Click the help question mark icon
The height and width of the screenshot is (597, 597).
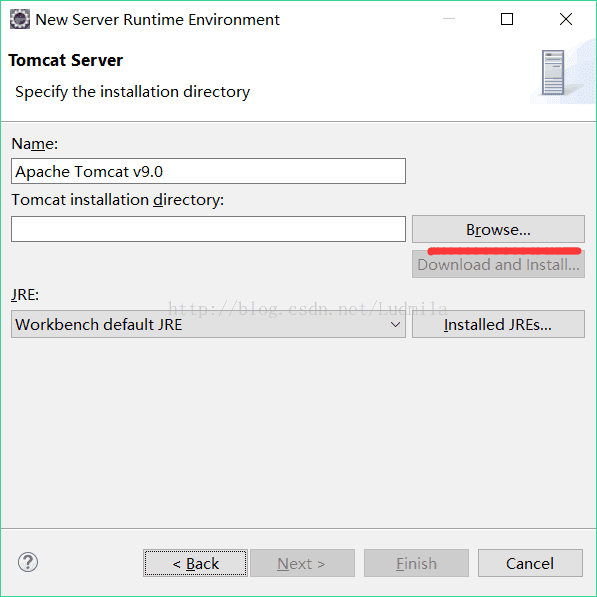tap(28, 562)
